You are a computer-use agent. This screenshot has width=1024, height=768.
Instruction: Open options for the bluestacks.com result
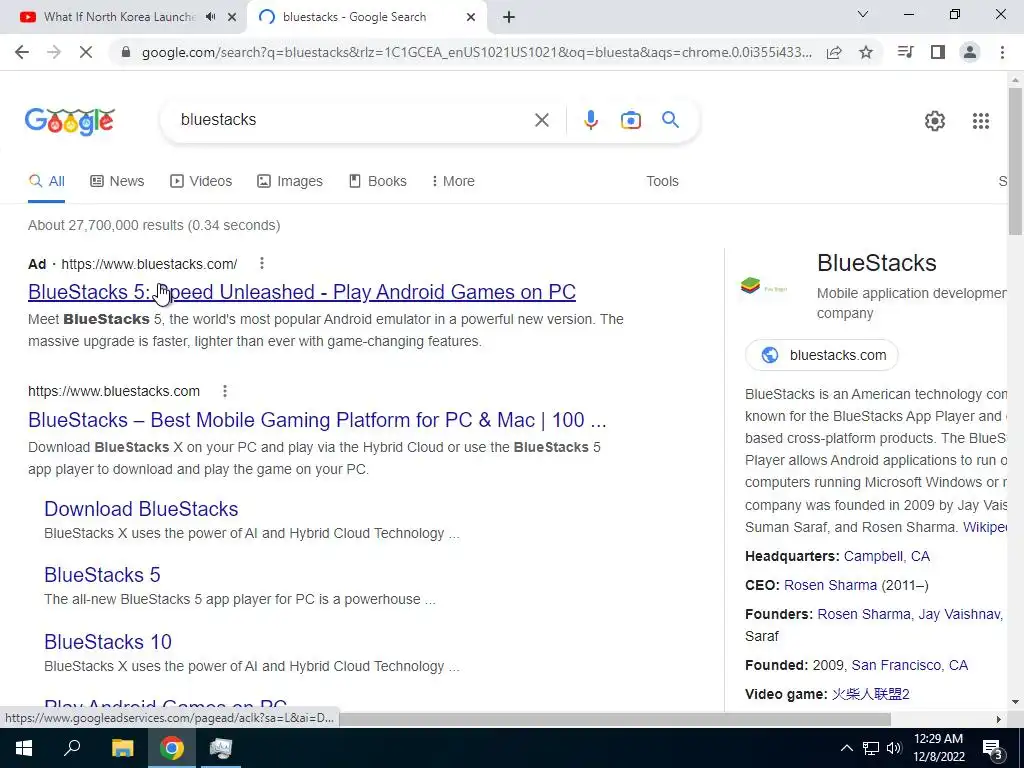click(x=225, y=391)
